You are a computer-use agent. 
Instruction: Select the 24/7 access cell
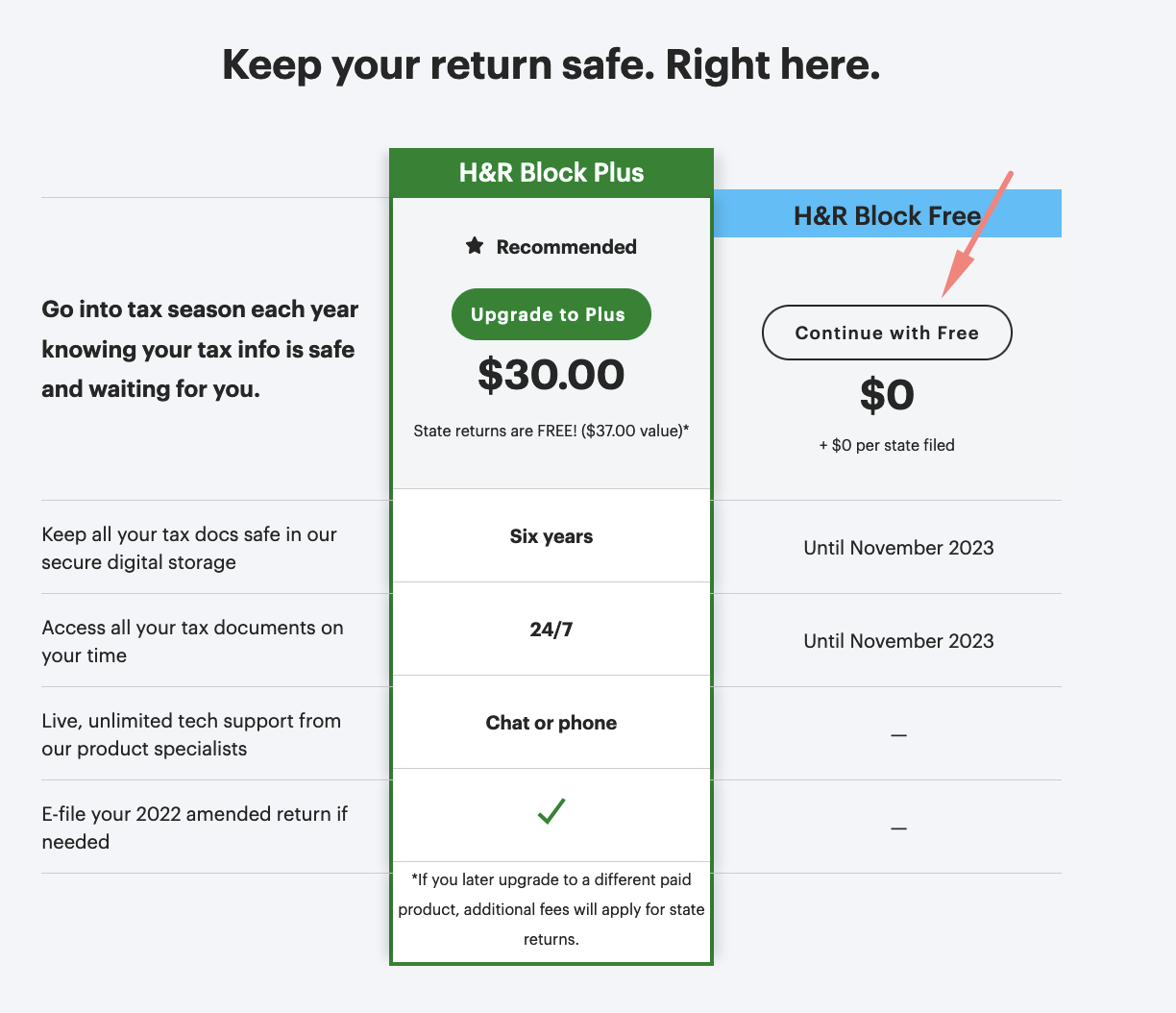551,630
